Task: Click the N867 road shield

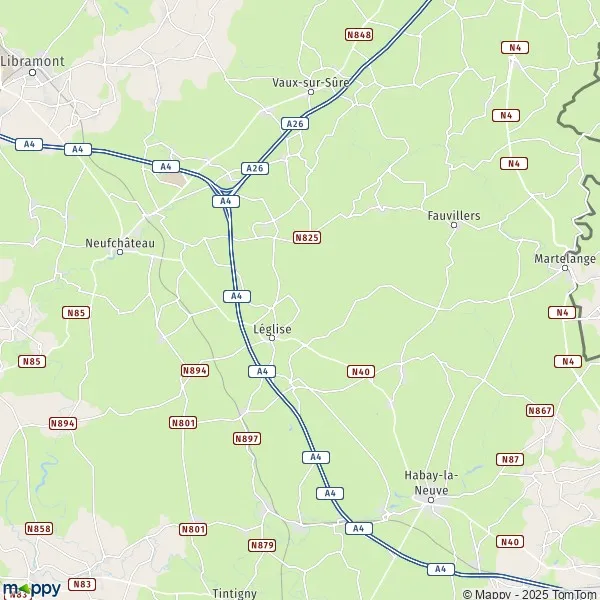Action: pyautogui.click(x=540, y=411)
